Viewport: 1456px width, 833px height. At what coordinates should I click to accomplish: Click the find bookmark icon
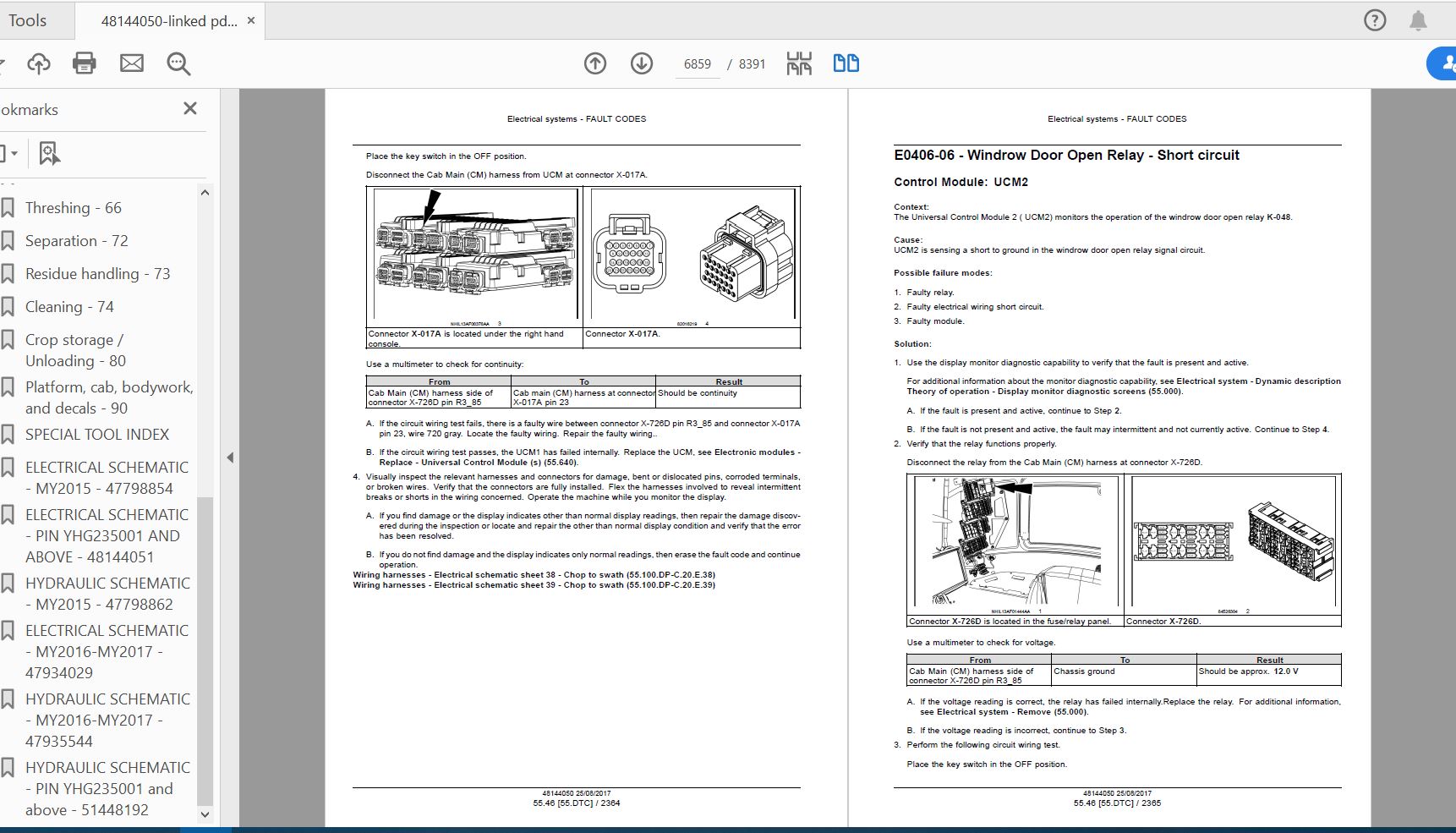(49, 154)
